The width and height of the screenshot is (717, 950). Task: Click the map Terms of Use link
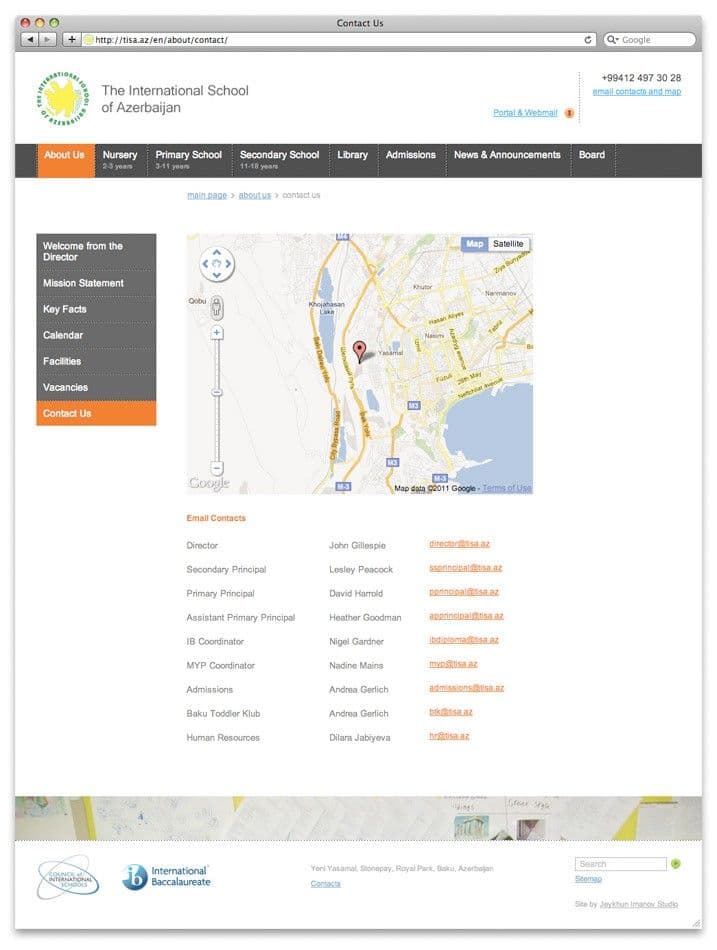pos(507,488)
